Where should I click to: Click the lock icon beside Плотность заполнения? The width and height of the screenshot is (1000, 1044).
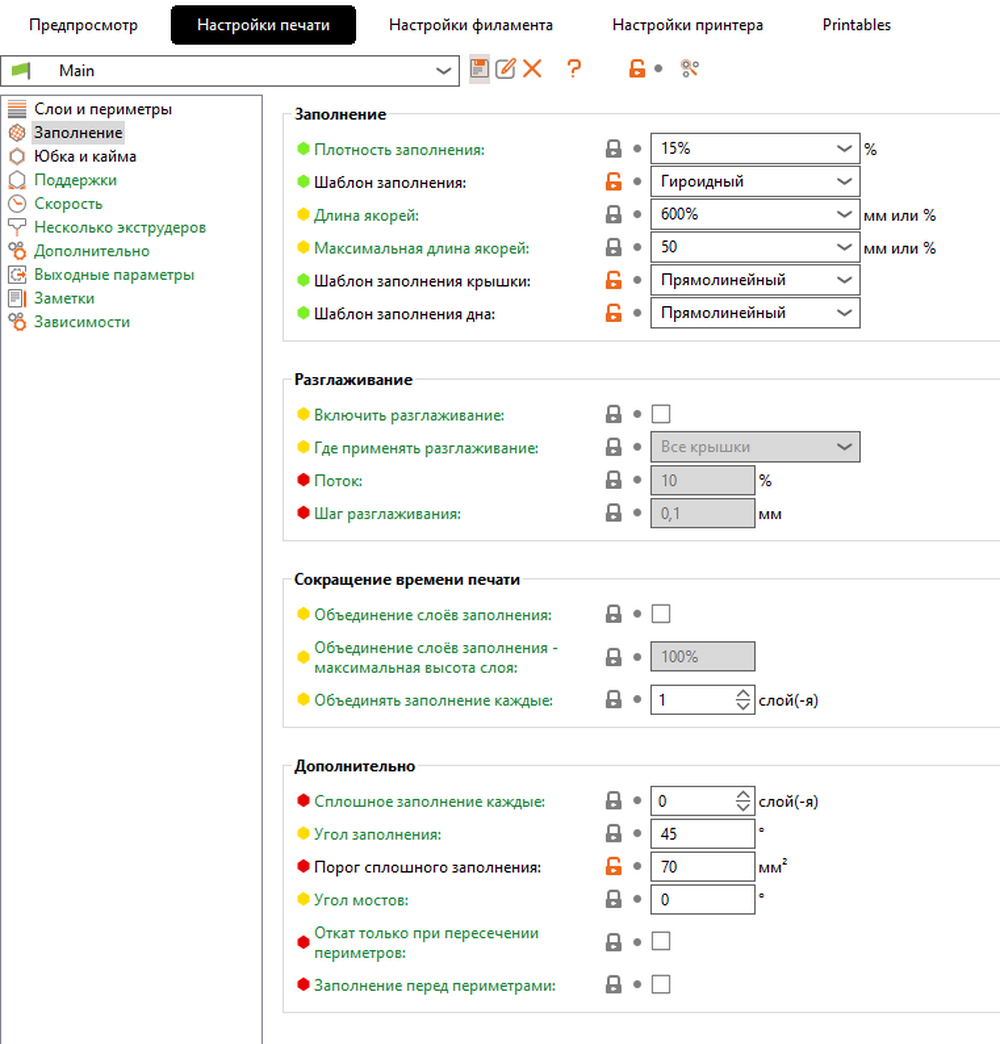[613, 149]
